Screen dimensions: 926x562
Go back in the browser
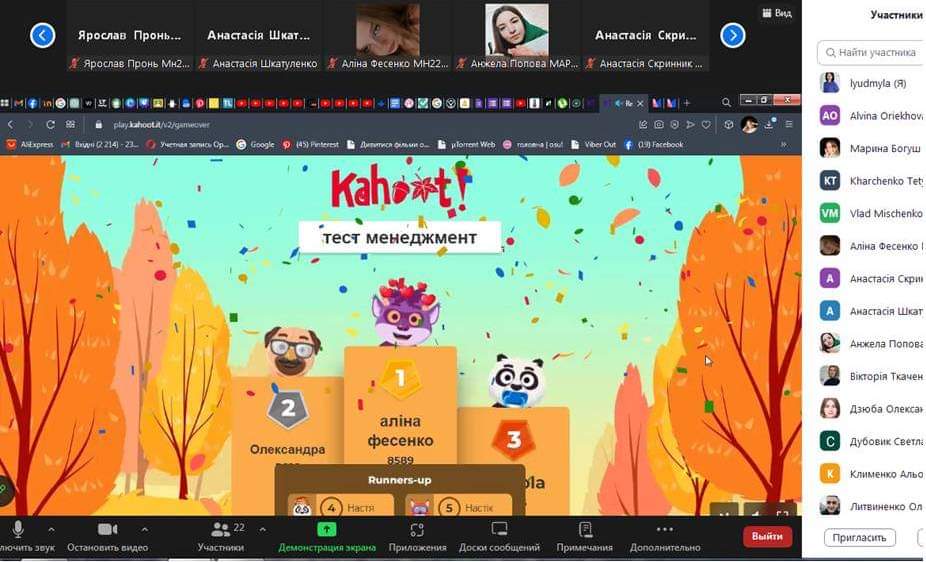click(10, 125)
